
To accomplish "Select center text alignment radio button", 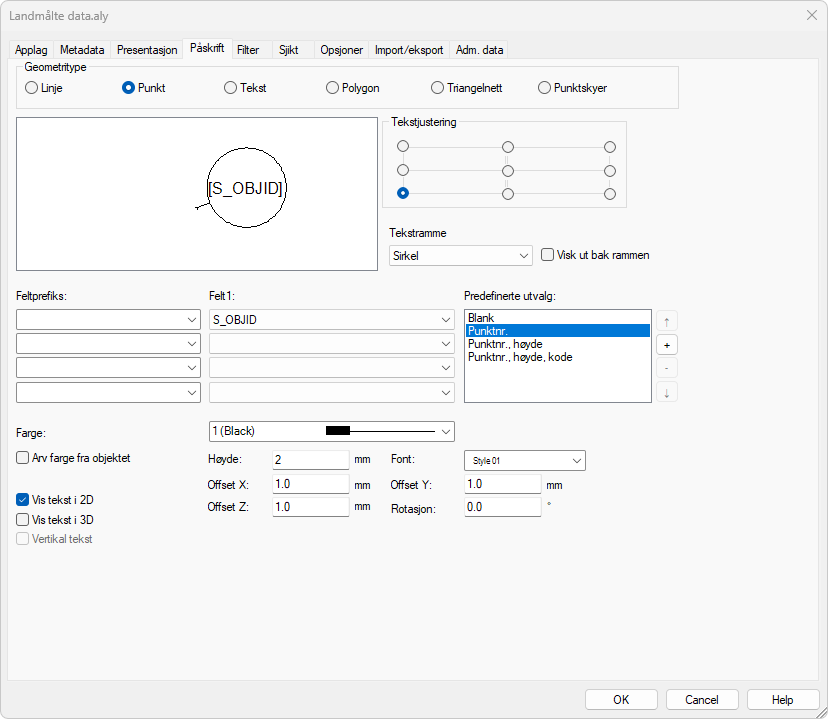I will [x=508, y=170].
